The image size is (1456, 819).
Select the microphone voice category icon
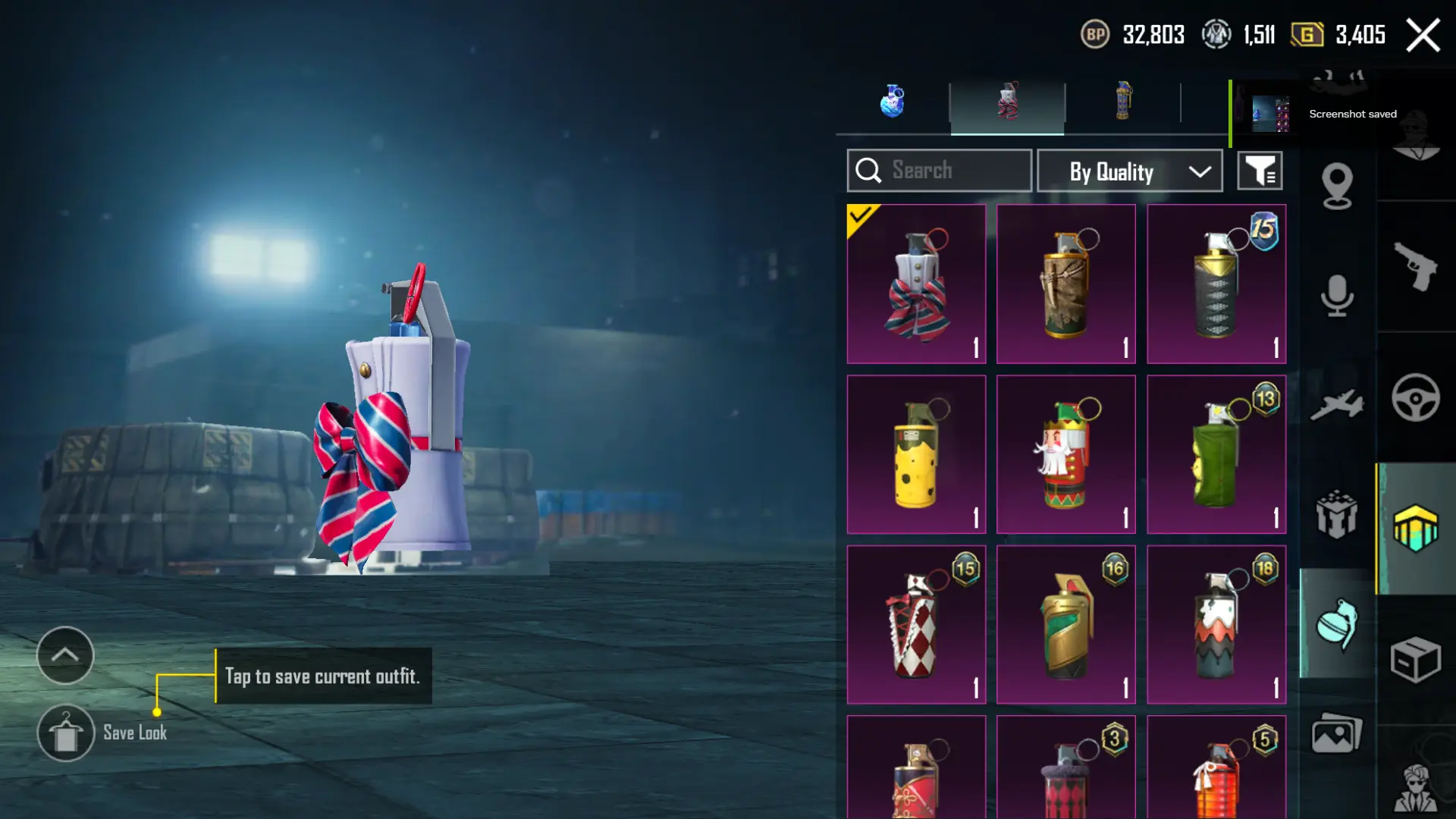coord(1337,296)
